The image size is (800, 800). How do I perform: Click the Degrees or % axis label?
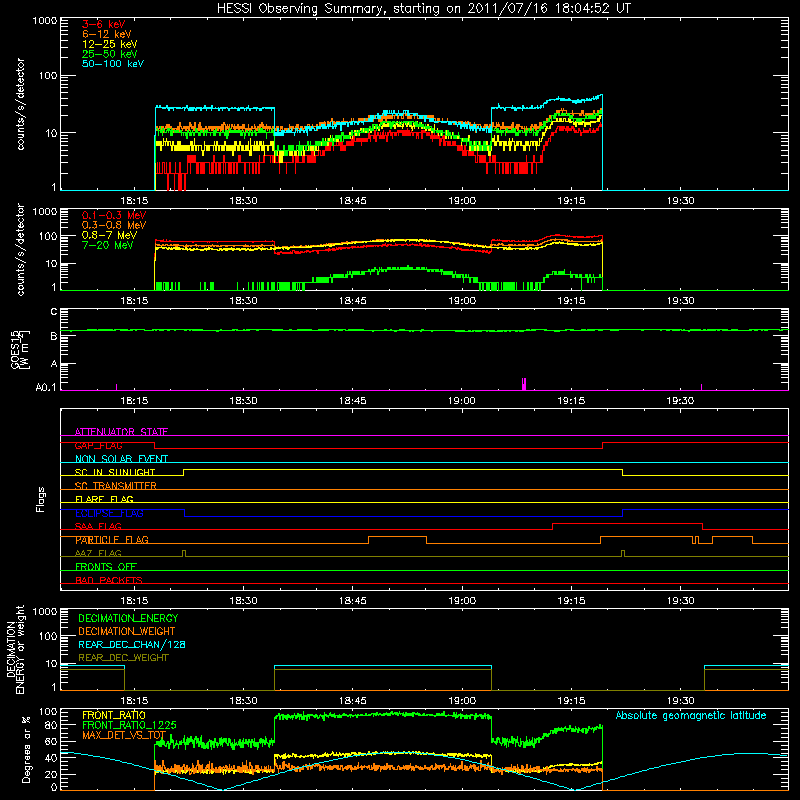tap(26, 749)
